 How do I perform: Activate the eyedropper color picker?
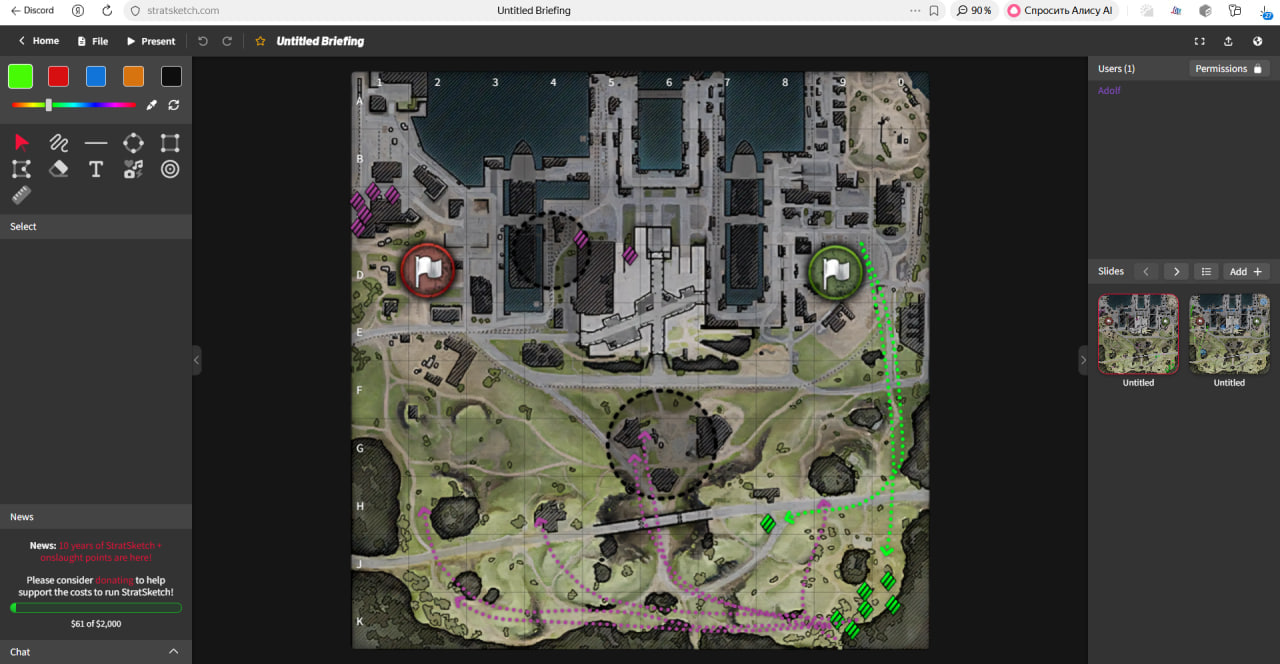[152, 104]
